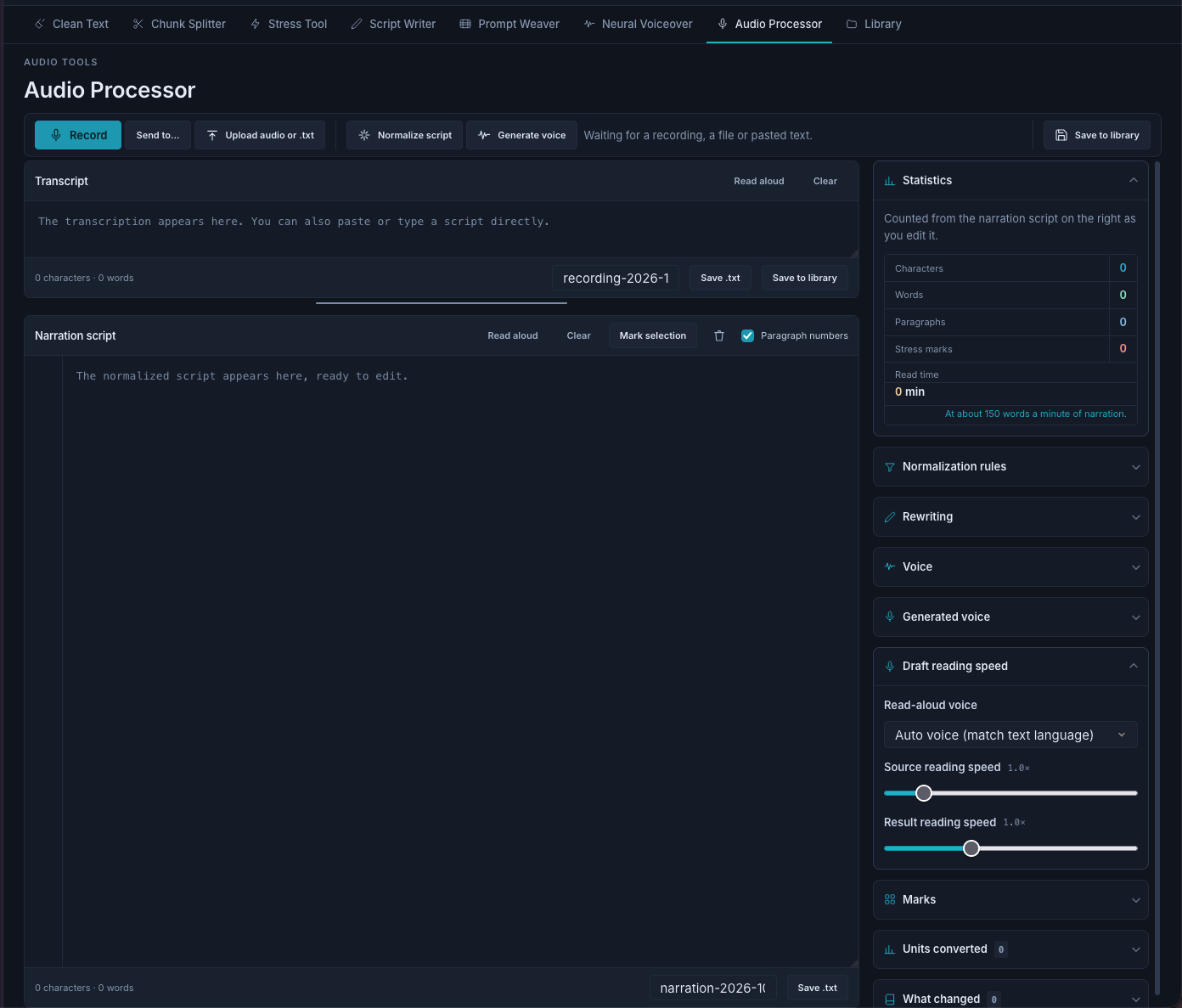Go to the Script Writer tab
The image size is (1182, 1008).
pos(393,24)
